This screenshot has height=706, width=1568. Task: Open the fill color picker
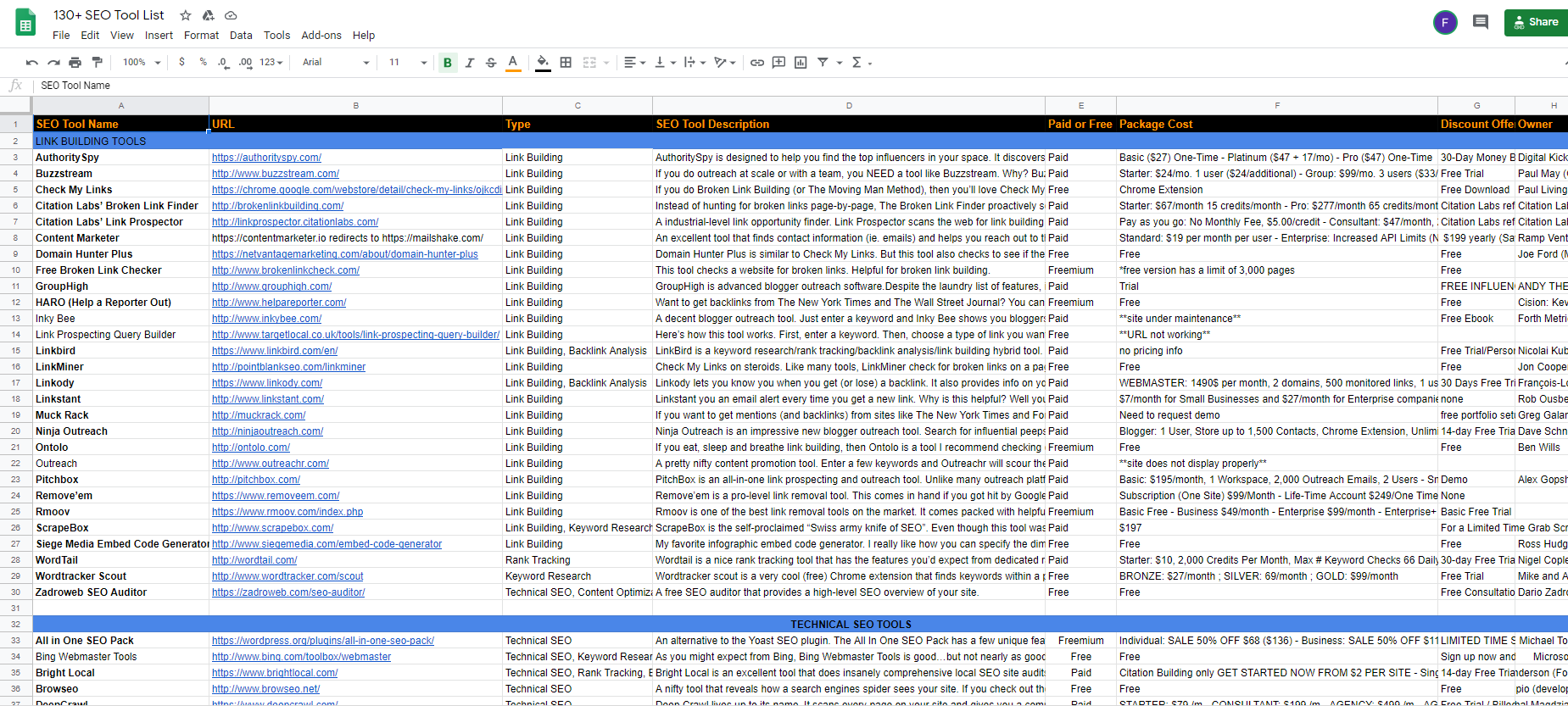544,63
